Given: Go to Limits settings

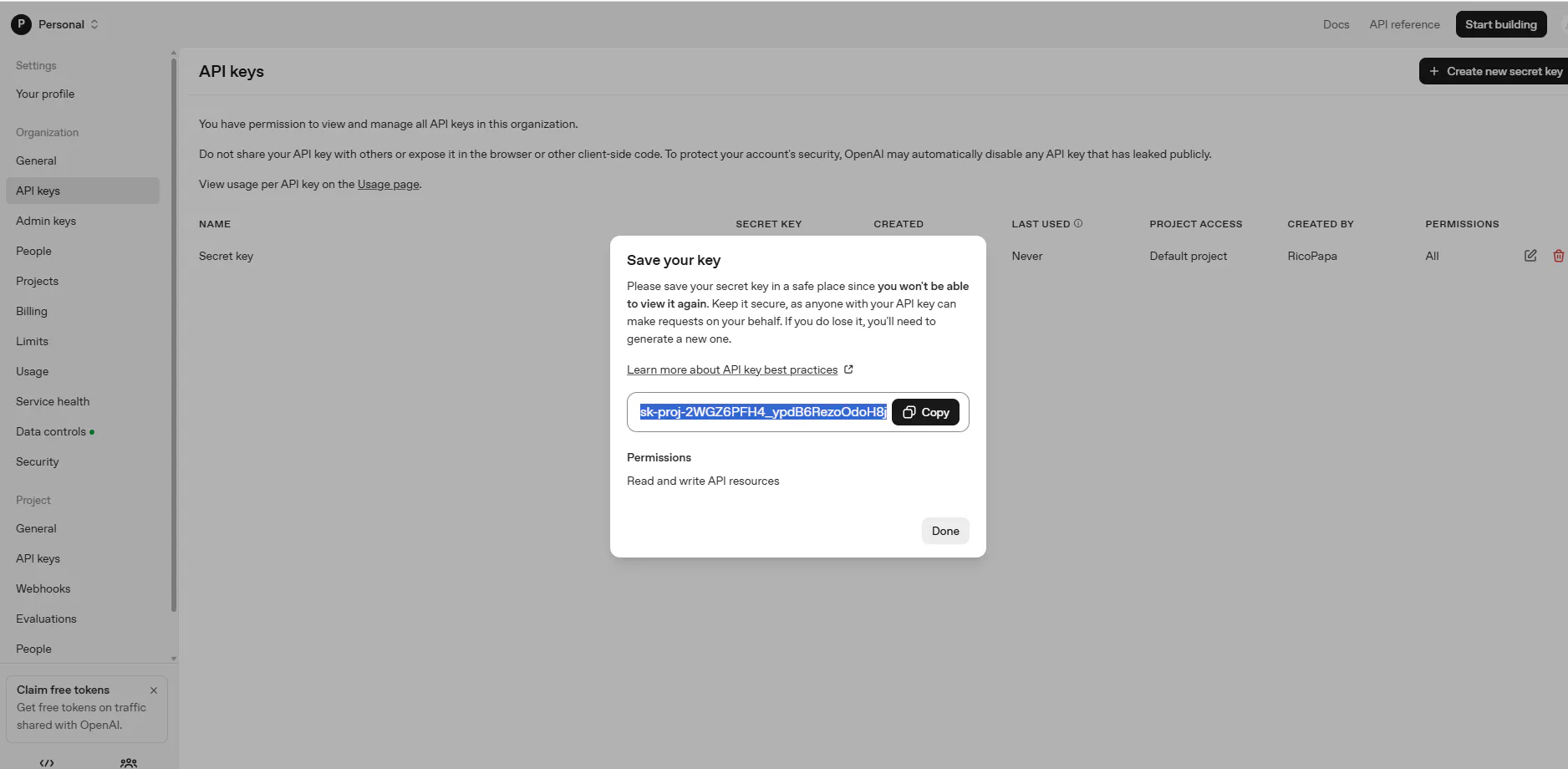Looking at the screenshot, I should coord(32,341).
